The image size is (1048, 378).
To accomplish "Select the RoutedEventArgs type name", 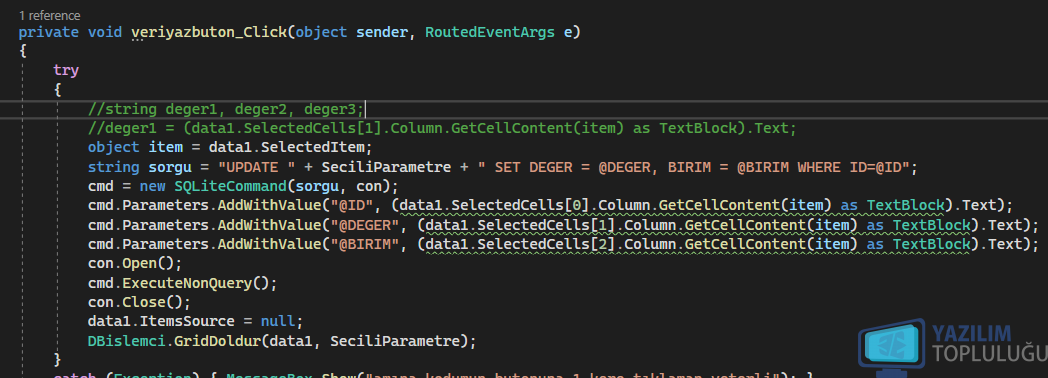I will click(490, 32).
